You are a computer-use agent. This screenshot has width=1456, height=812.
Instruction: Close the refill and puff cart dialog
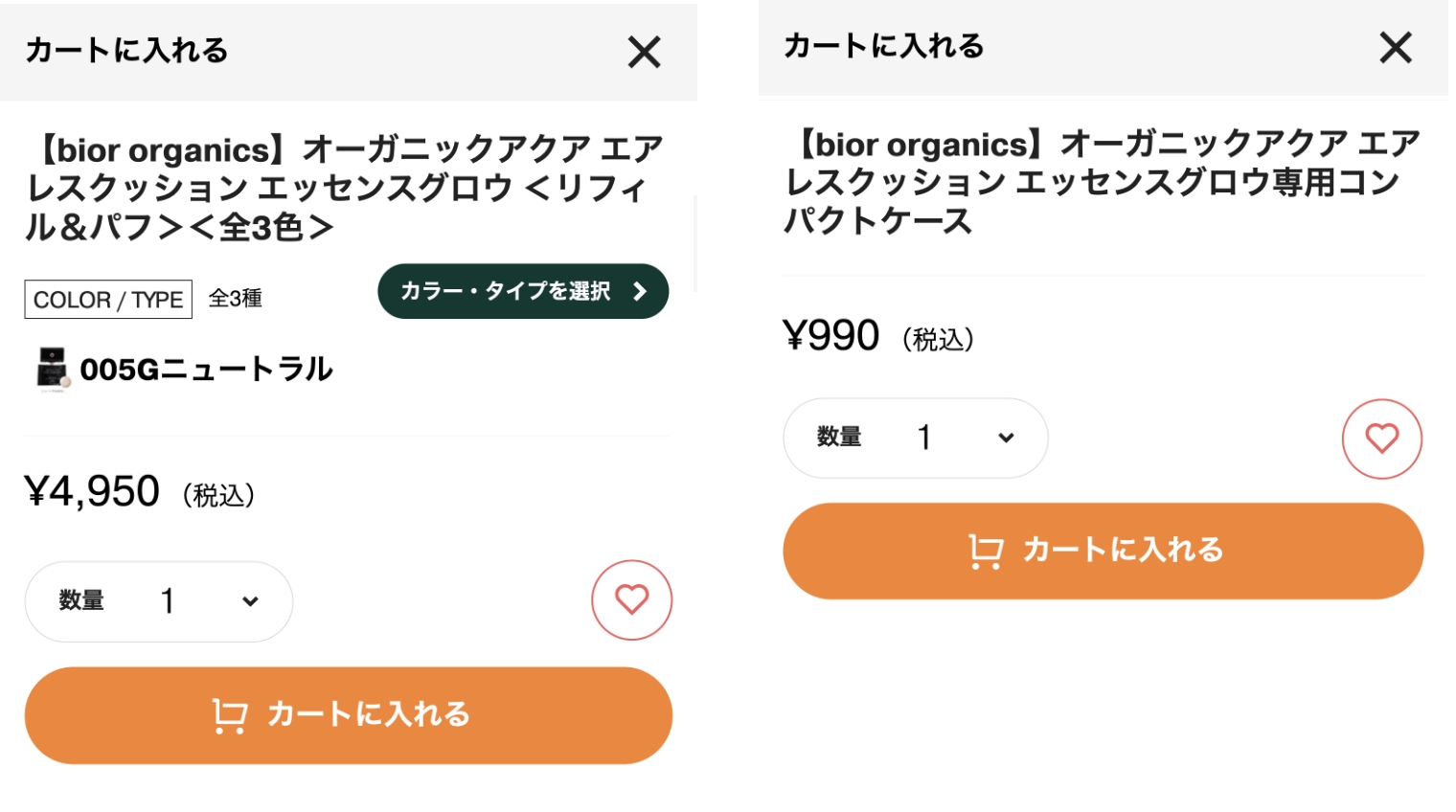pyautogui.click(x=645, y=52)
